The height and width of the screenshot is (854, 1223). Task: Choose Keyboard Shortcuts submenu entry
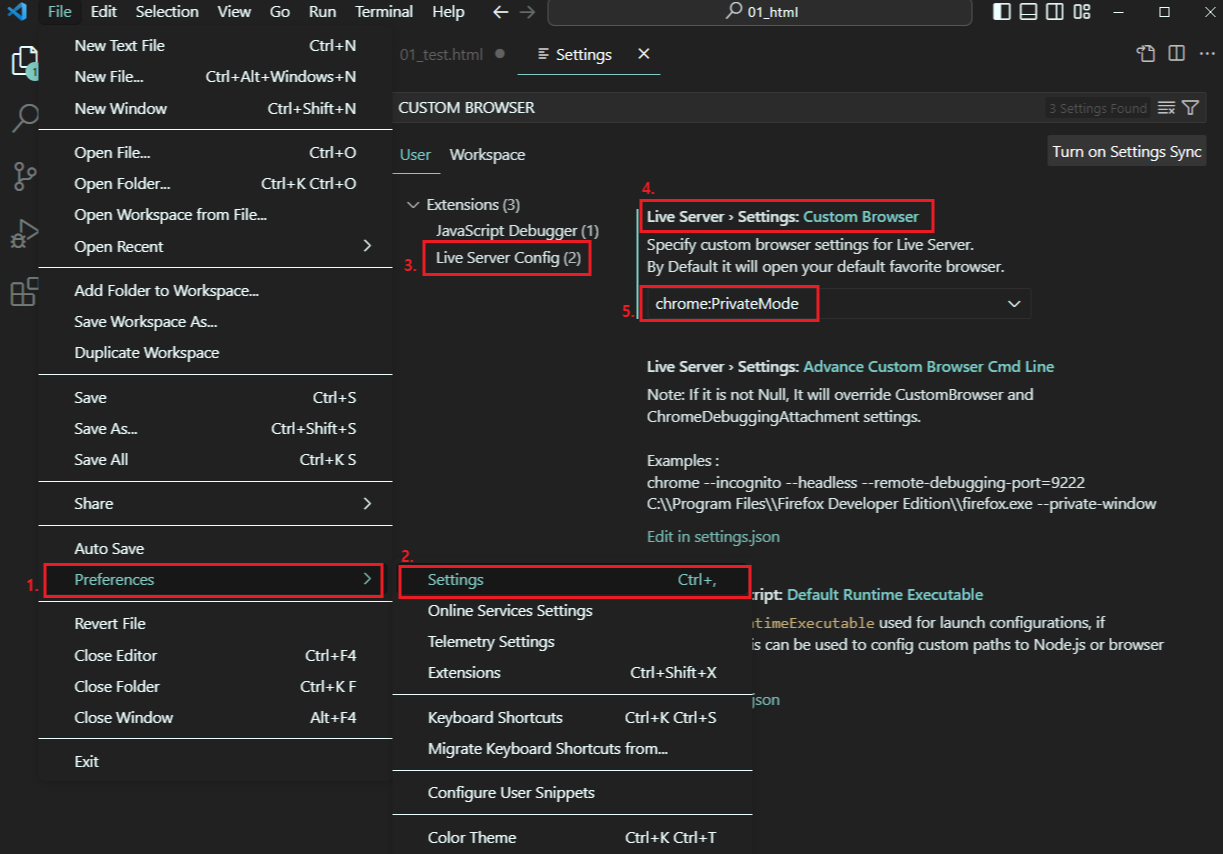[x=573, y=718]
